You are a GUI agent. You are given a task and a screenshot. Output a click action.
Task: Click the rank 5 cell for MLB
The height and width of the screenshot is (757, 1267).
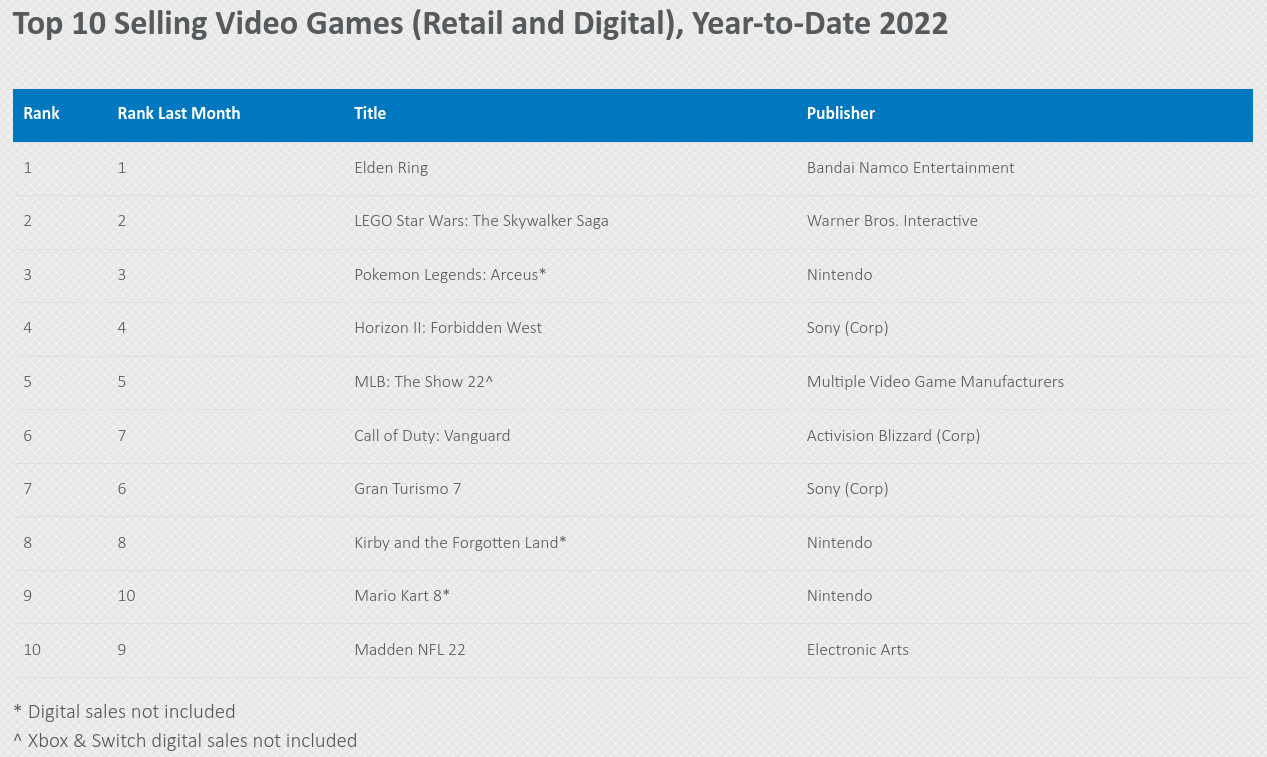pos(28,382)
